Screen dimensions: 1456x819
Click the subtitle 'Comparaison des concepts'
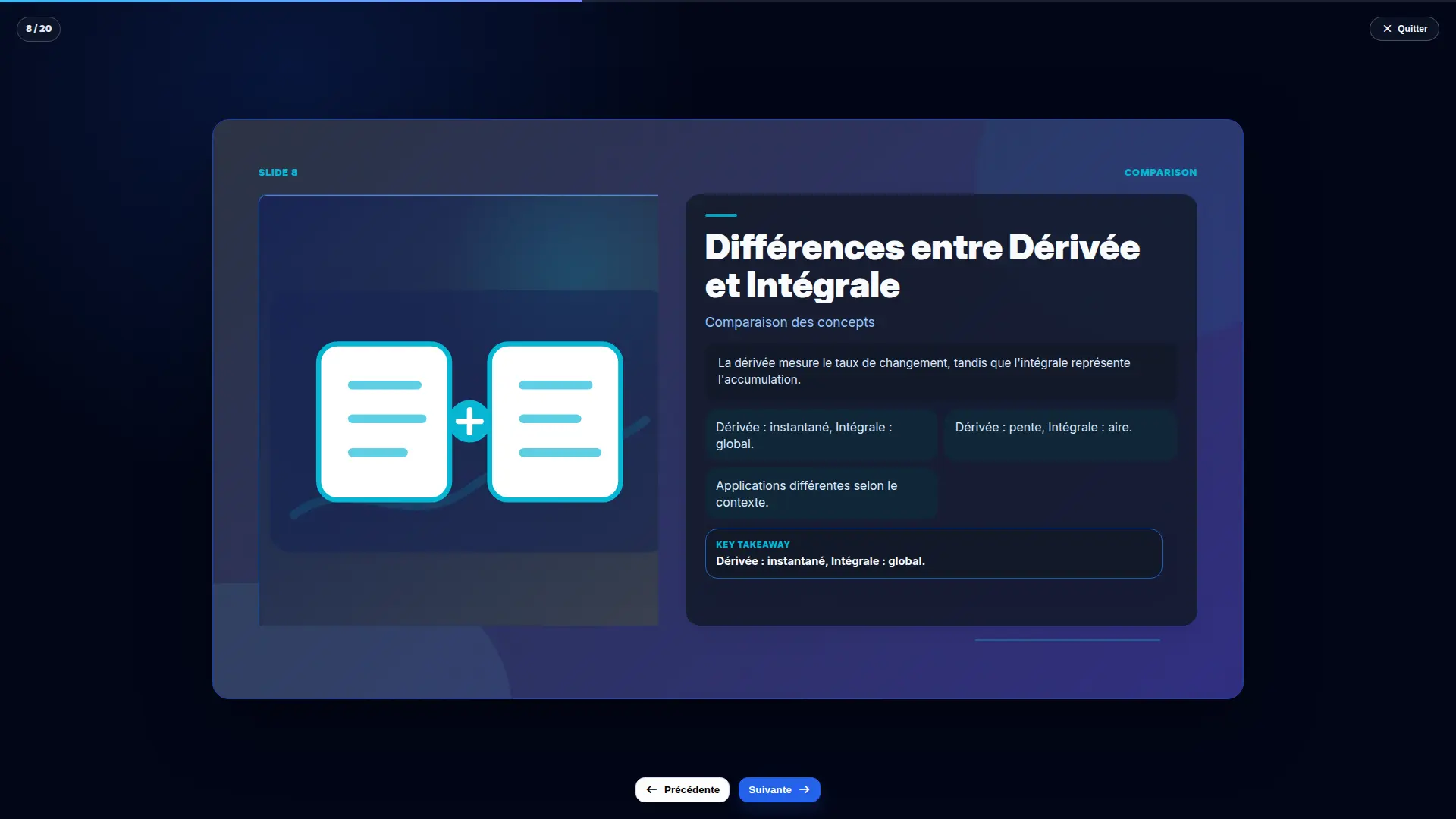coord(789,322)
